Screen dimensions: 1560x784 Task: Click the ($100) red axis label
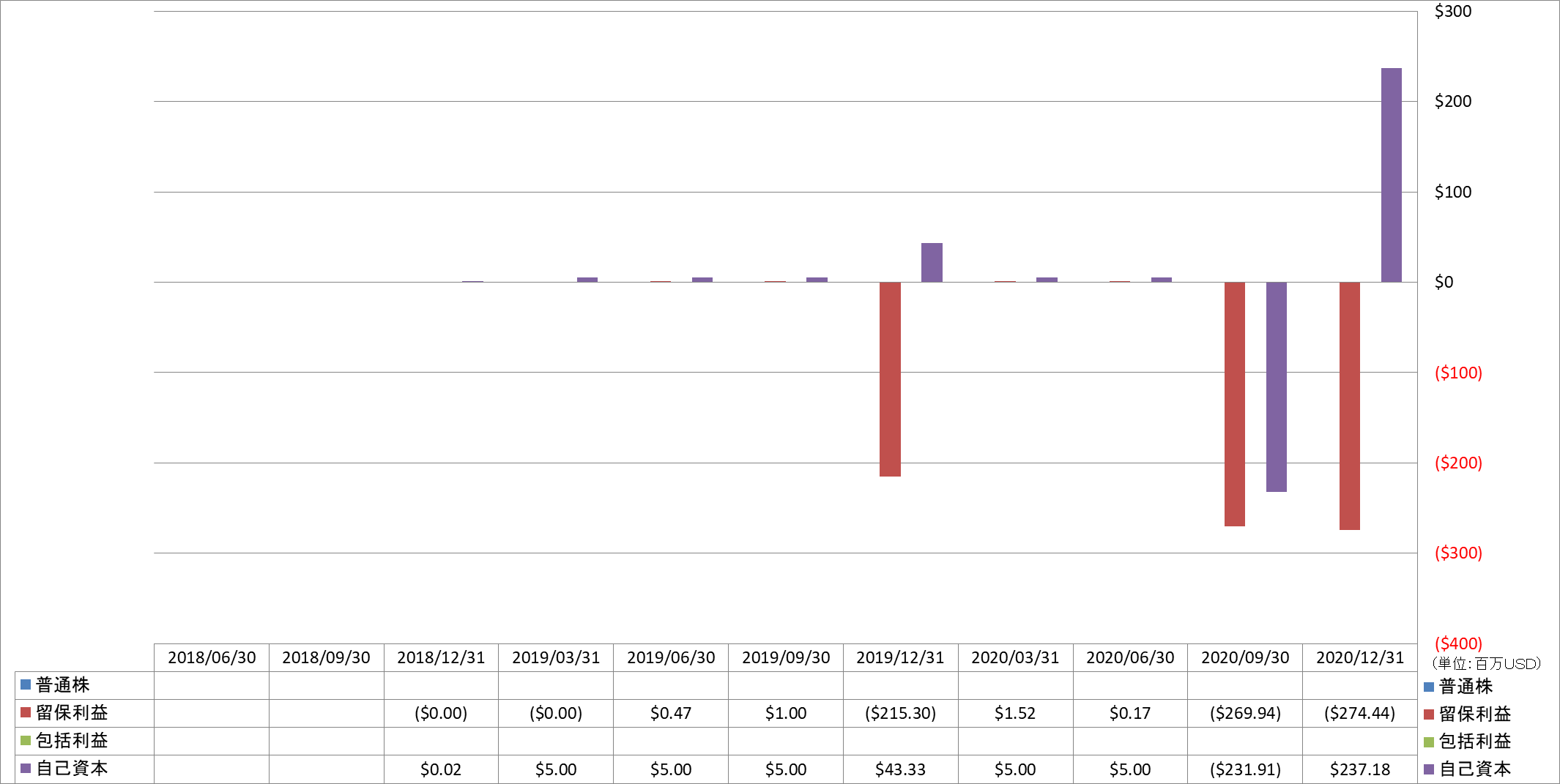[1458, 373]
